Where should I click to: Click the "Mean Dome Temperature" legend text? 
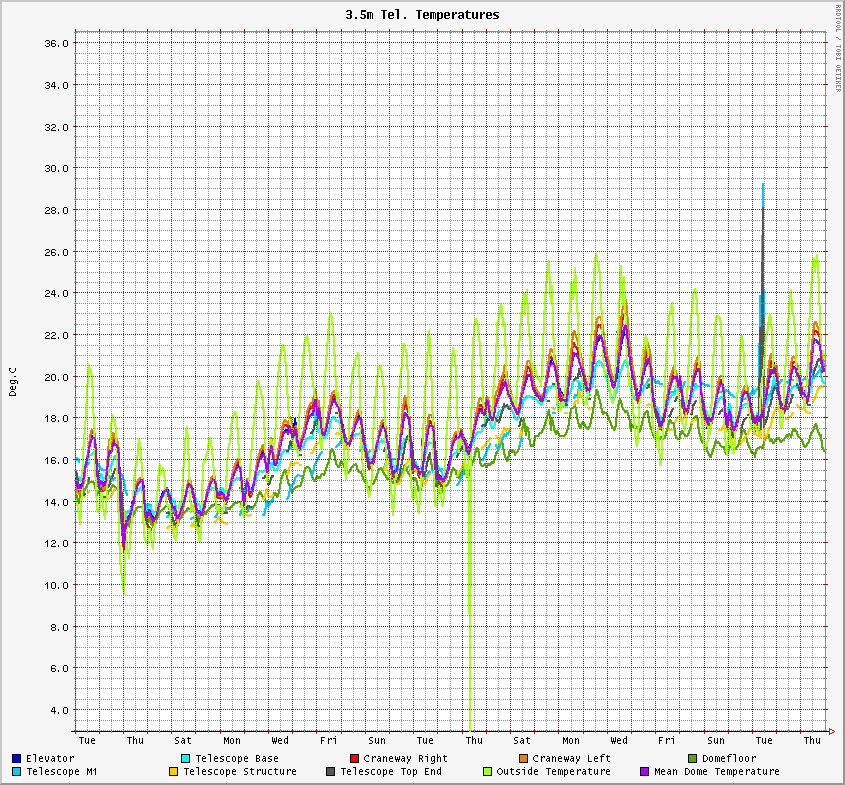[x=716, y=772]
